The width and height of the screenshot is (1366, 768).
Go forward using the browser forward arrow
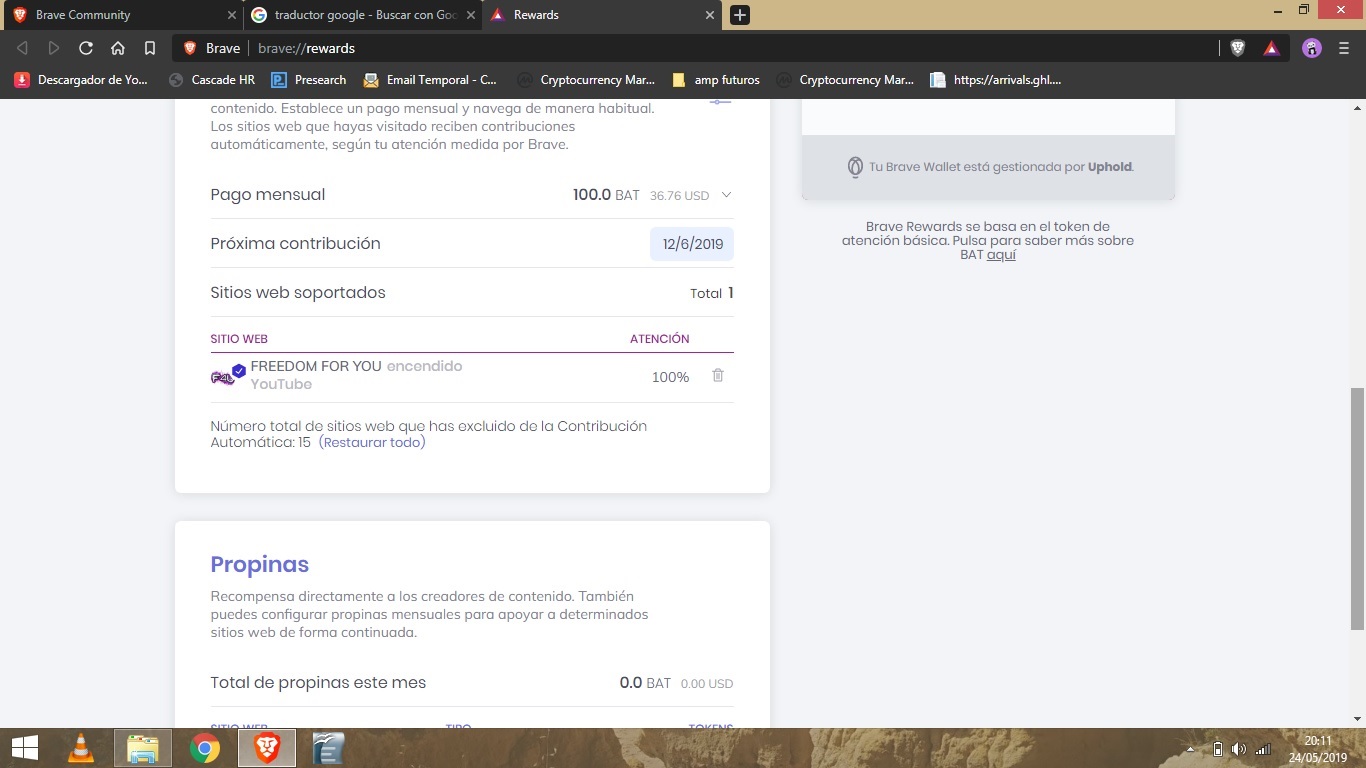[x=54, y=48]
